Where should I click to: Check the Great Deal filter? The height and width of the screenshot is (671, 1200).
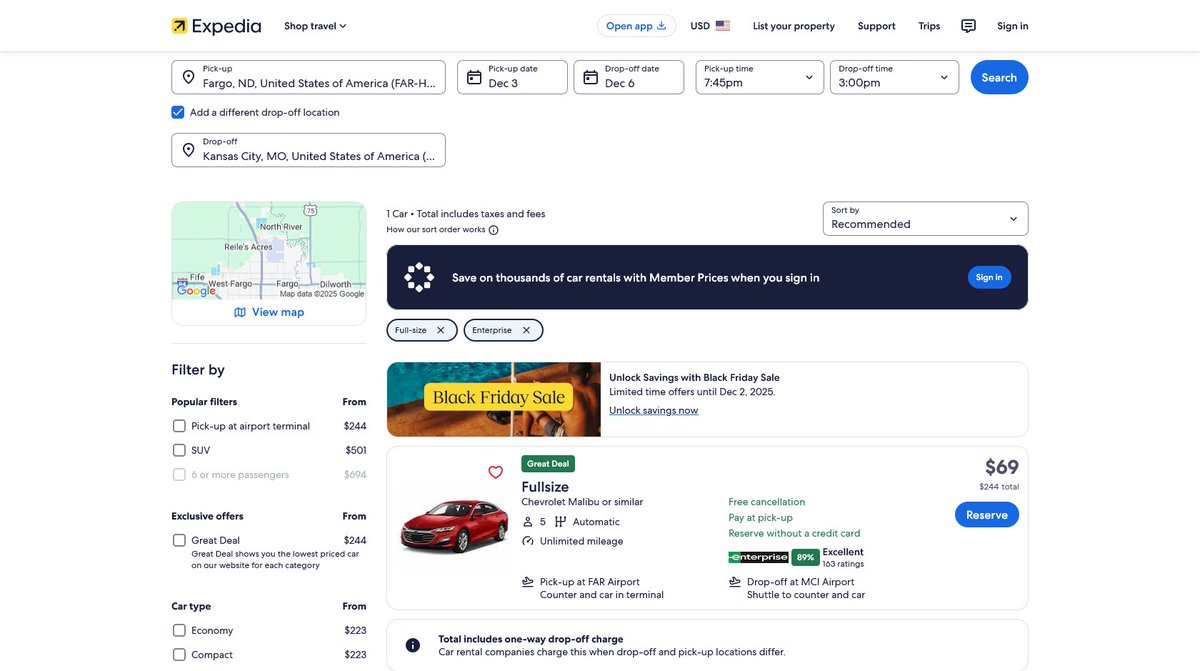(179, 540)
